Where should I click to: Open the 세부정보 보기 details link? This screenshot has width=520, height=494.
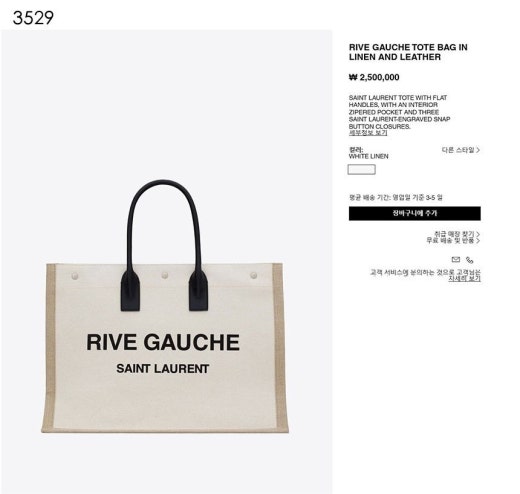click(368, 133)
